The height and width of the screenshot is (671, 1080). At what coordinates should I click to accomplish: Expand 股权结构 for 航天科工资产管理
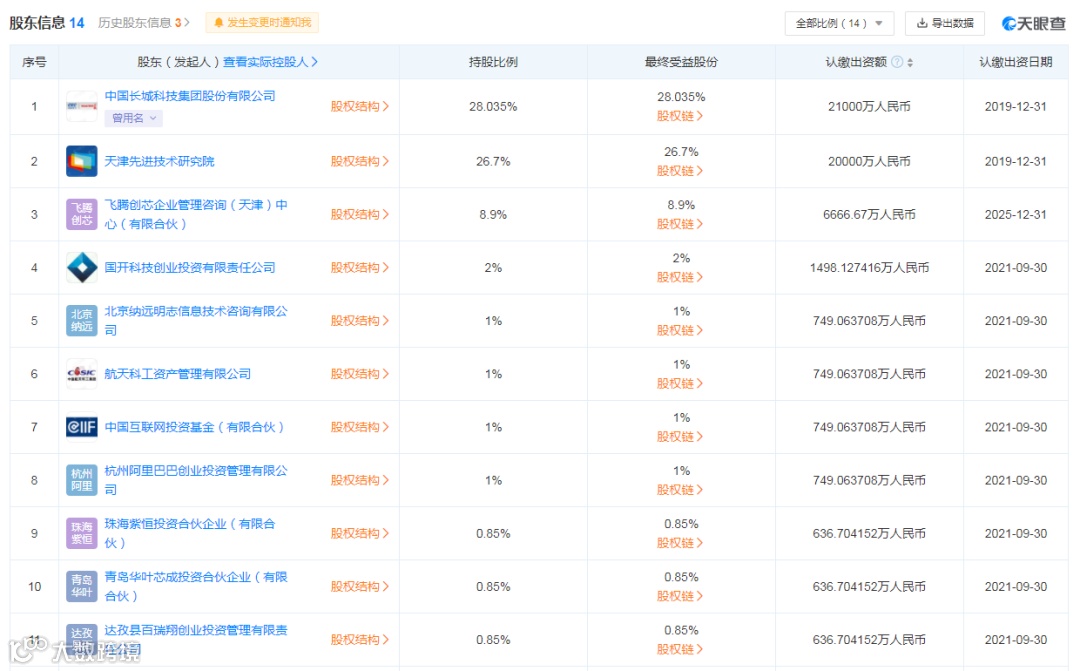(x=360, y=373)
